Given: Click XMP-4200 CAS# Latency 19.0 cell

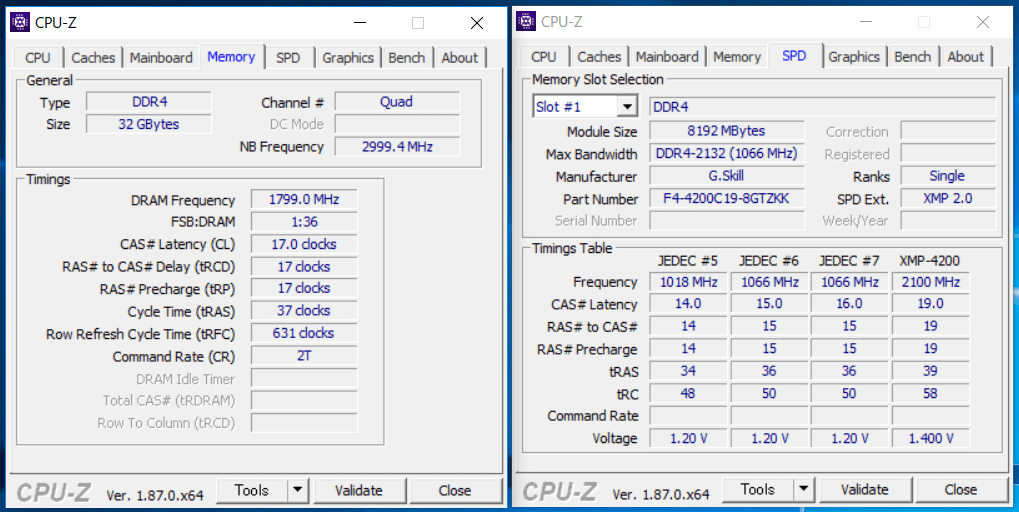Looking at the screenshot, I should click(x=931, y=304).
